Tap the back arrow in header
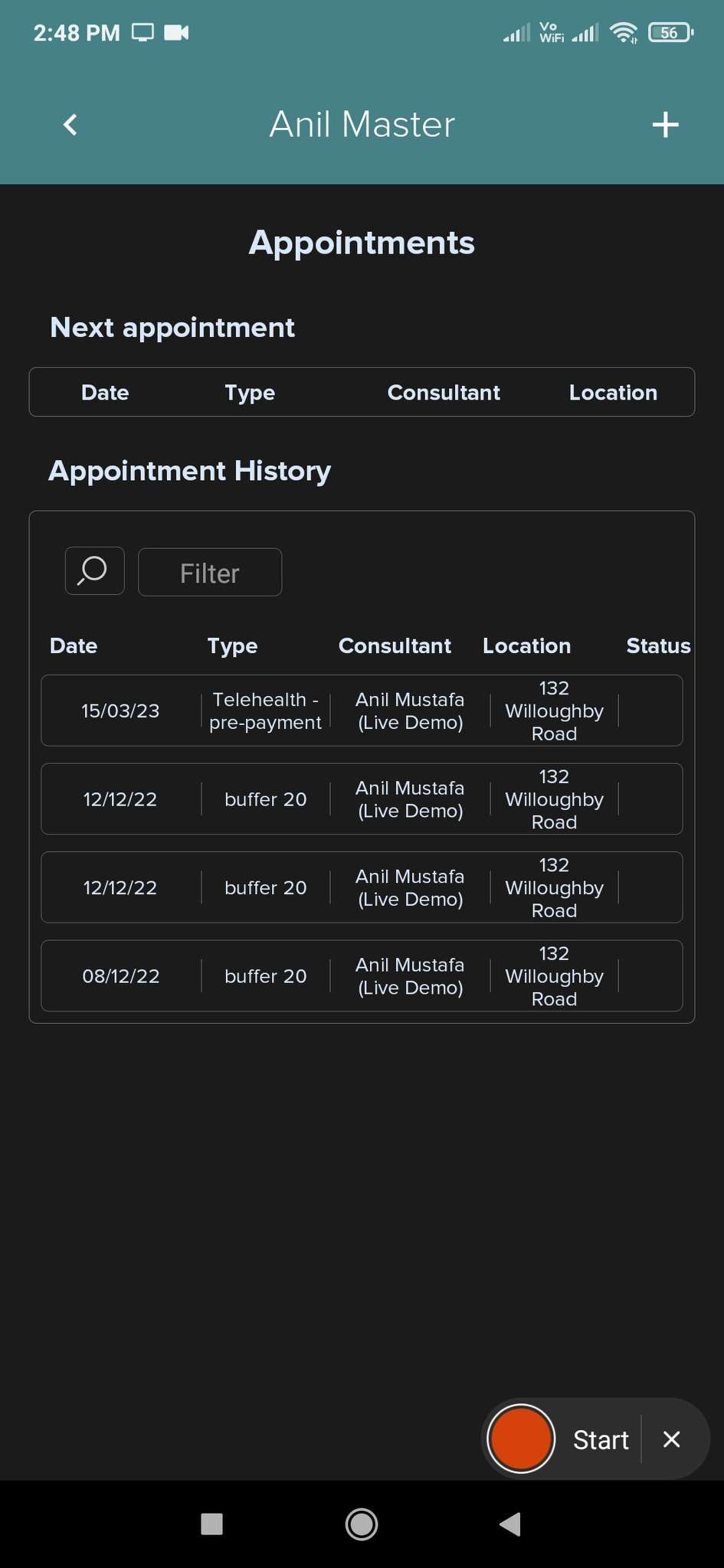The height and width of the screenshot is (1568, 724). (x=70, y=125)
